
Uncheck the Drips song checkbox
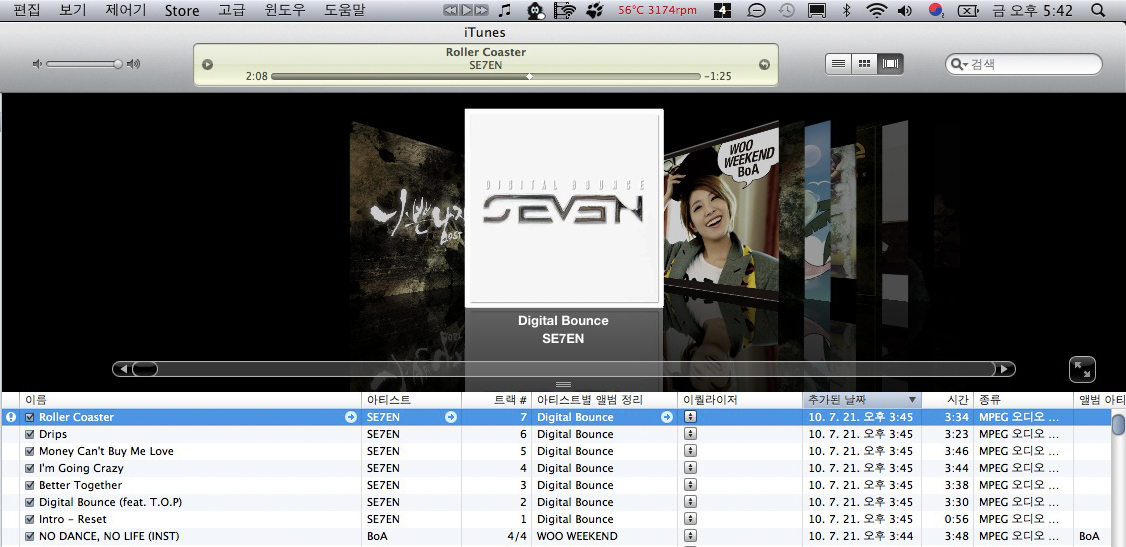pyautogui.click(x=29, y=434)
